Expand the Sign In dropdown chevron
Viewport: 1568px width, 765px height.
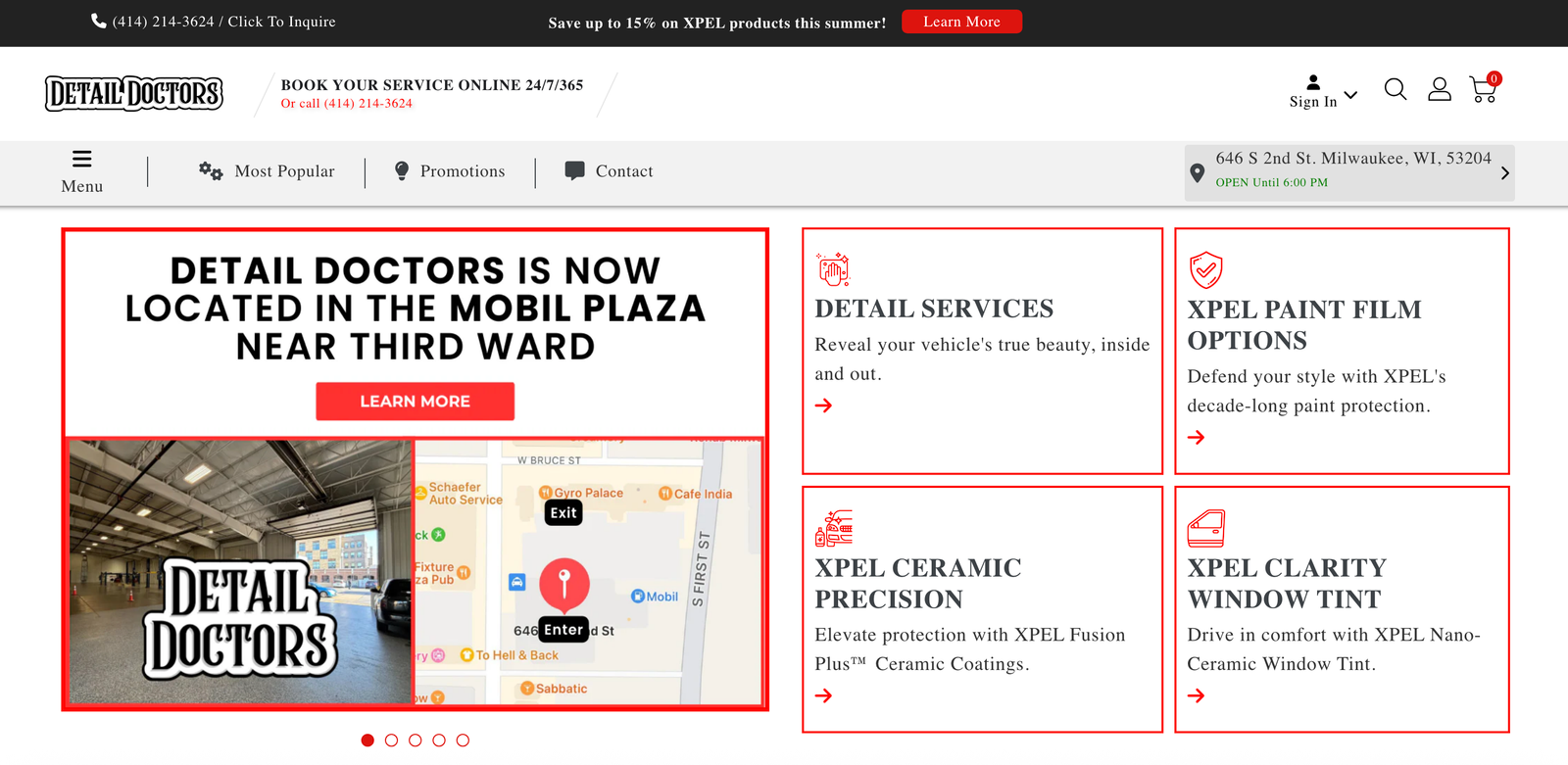[1350, 95]
